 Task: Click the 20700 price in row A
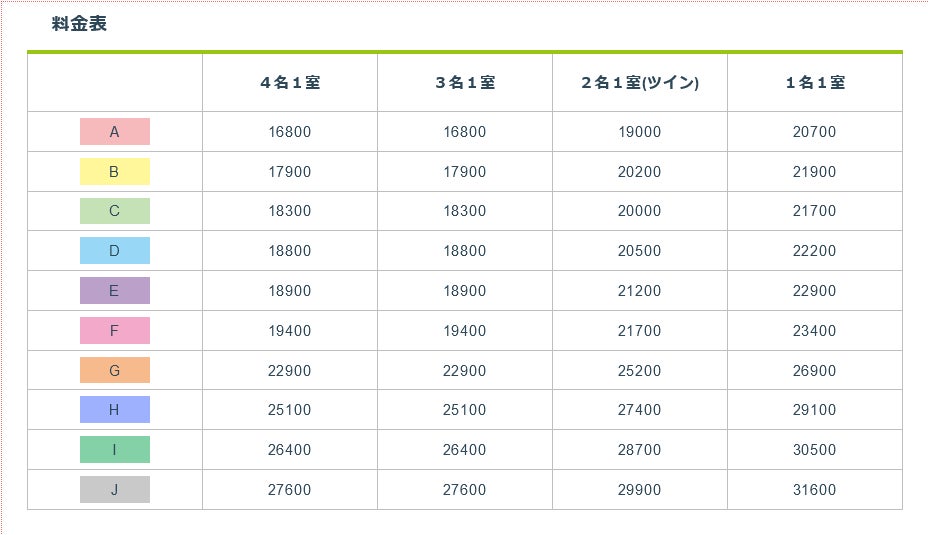point(814,132)
